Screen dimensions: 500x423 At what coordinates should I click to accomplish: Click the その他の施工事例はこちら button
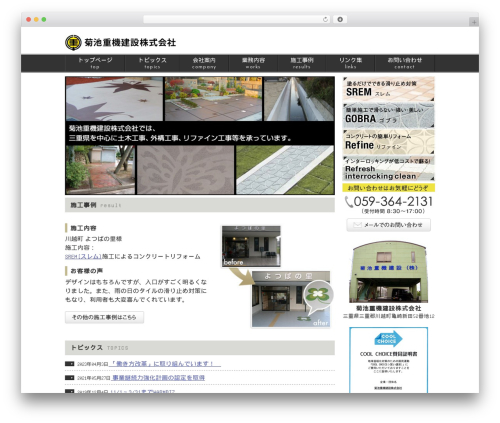104,317
